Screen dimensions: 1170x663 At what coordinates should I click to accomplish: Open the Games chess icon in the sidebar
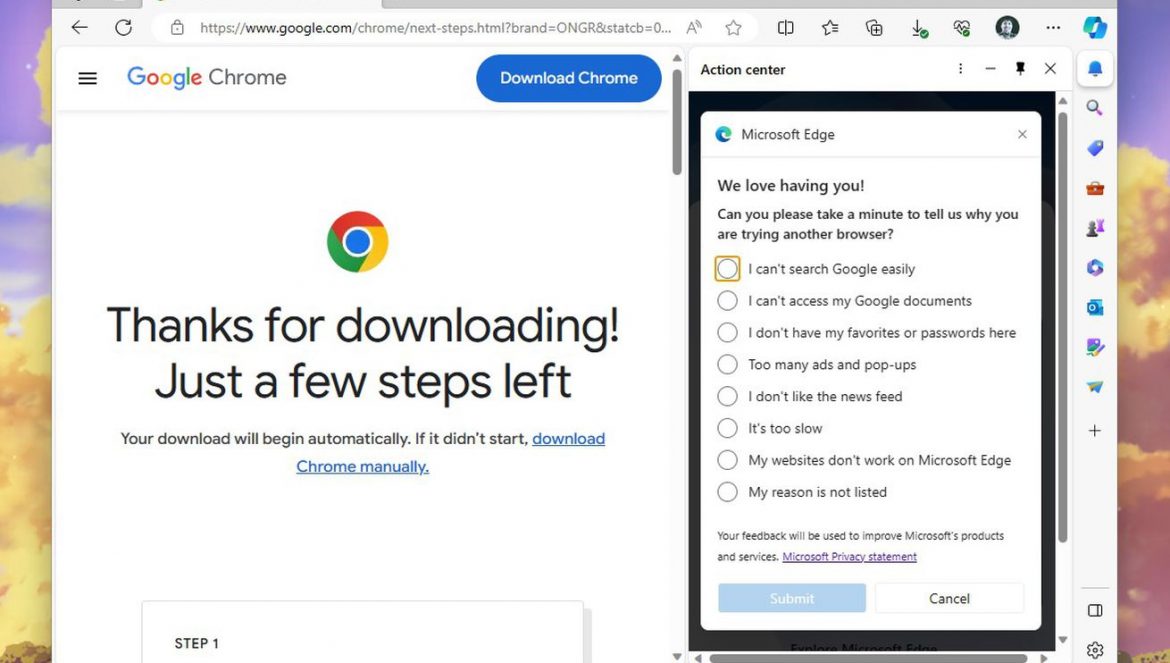point(1095,227)
